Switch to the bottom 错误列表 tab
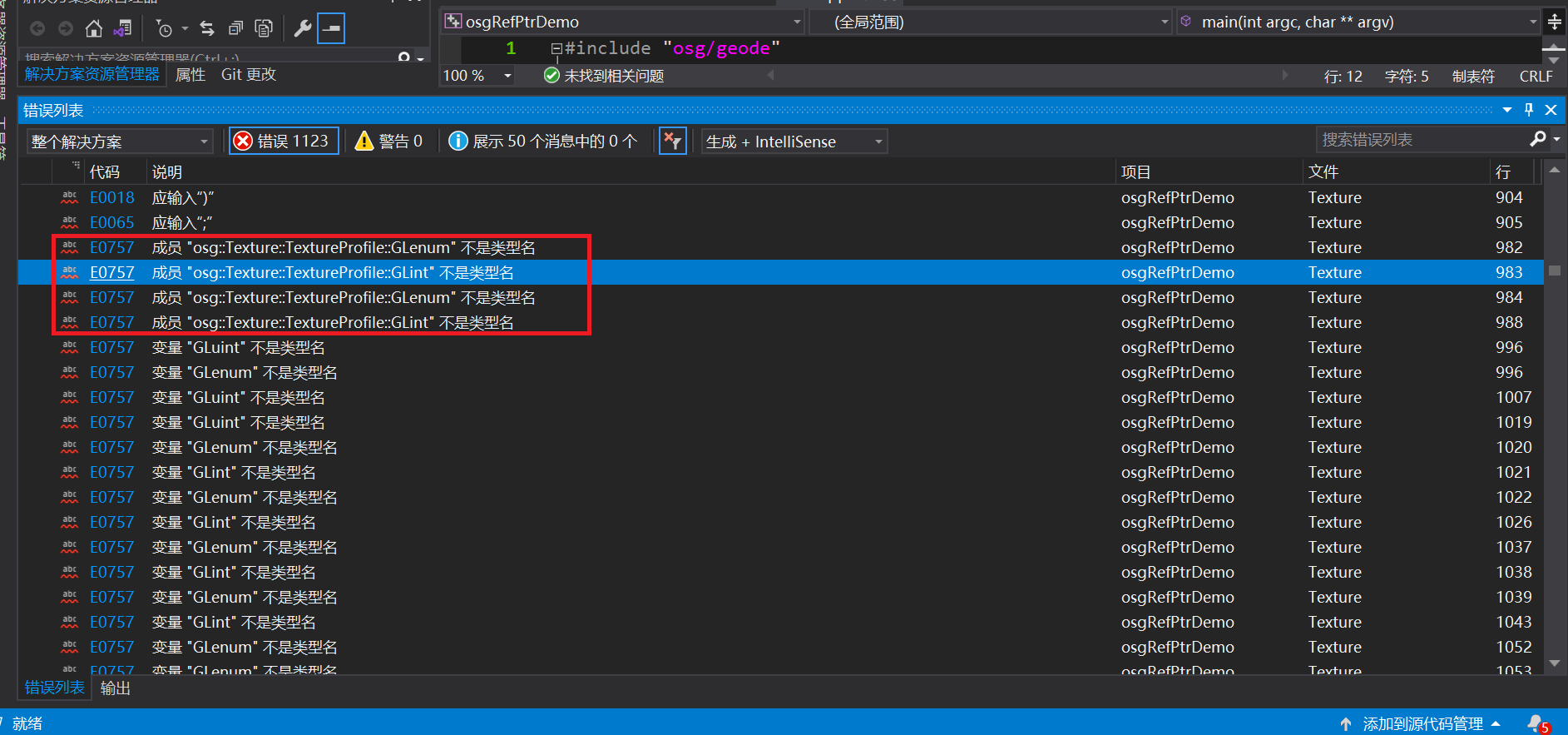 55,688
